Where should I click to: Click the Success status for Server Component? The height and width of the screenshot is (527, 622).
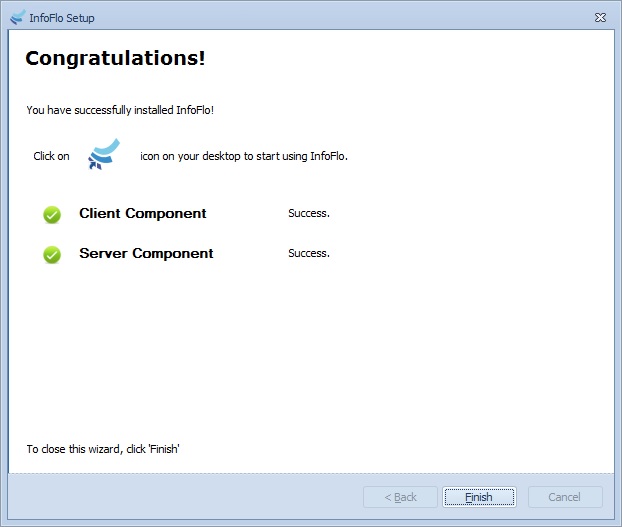coord(309,253)
